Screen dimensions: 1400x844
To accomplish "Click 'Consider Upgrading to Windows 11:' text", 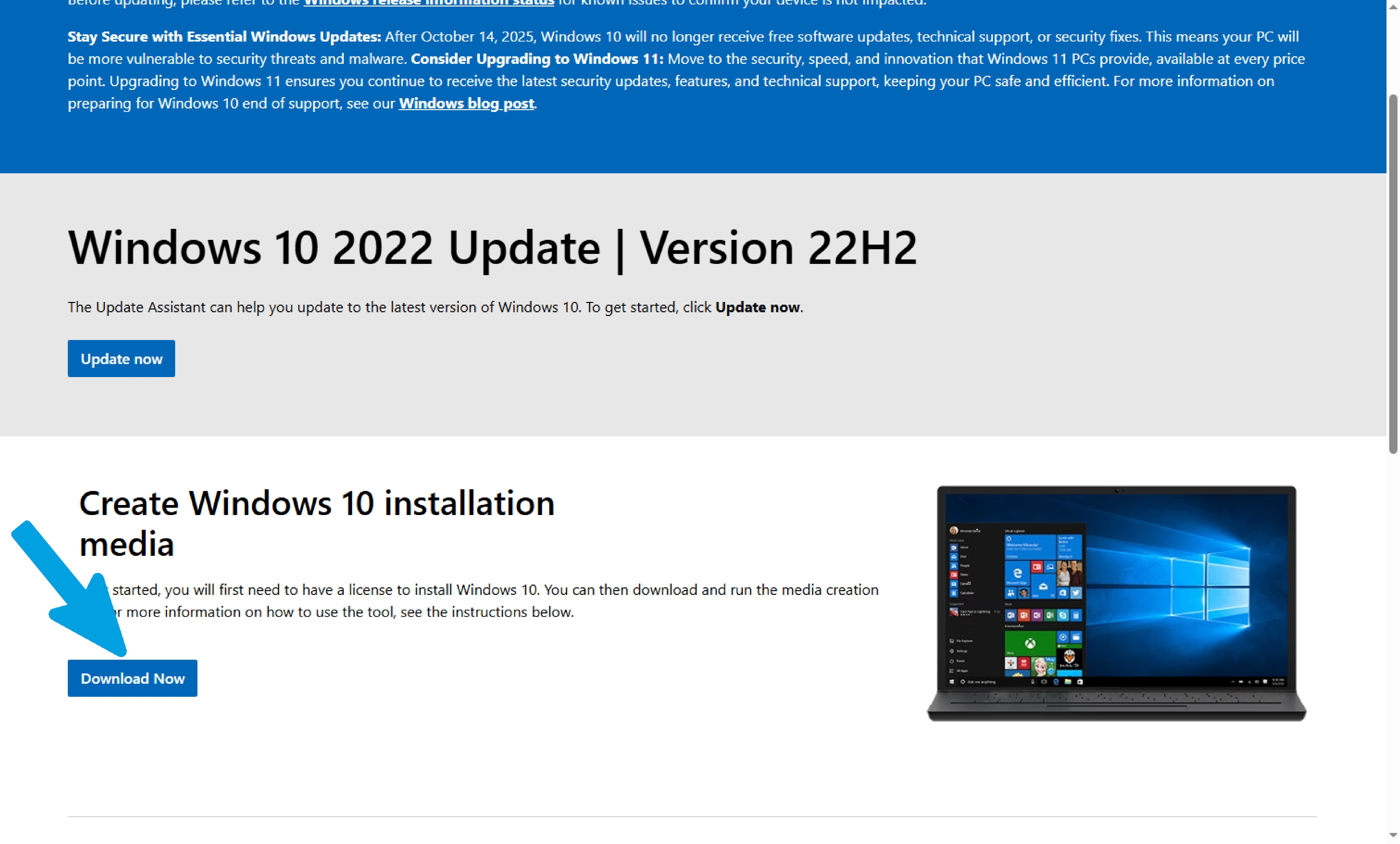I will (x=537, y=59).
